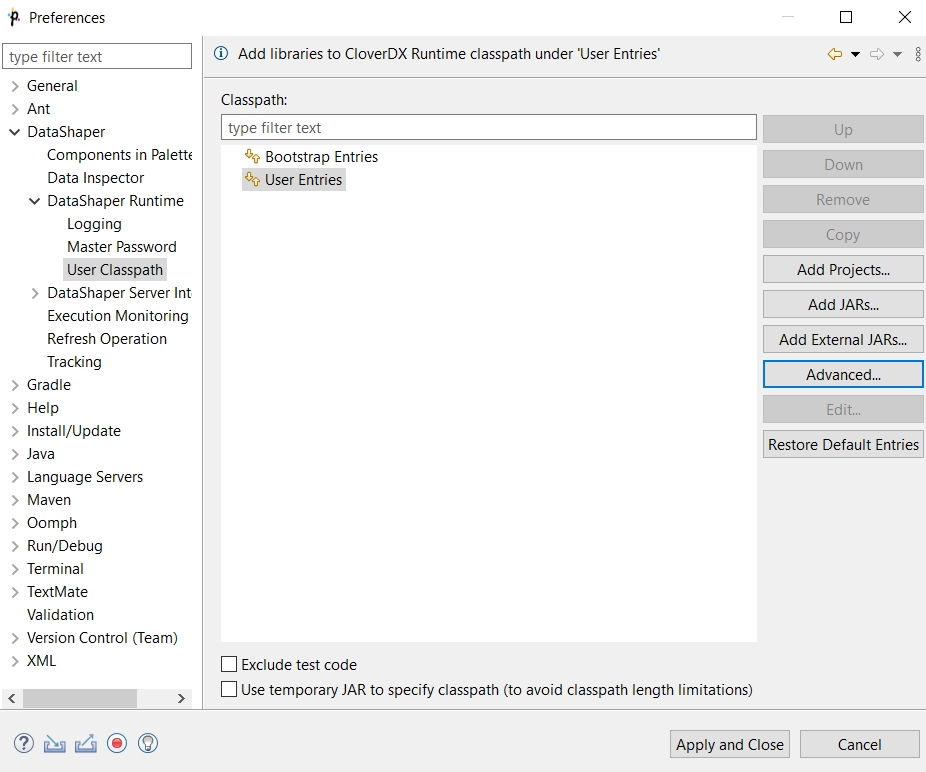This screenshot has height=772, width=926.
Task: Click the red Oomph preference recorder icon
Action: [117, 743]
